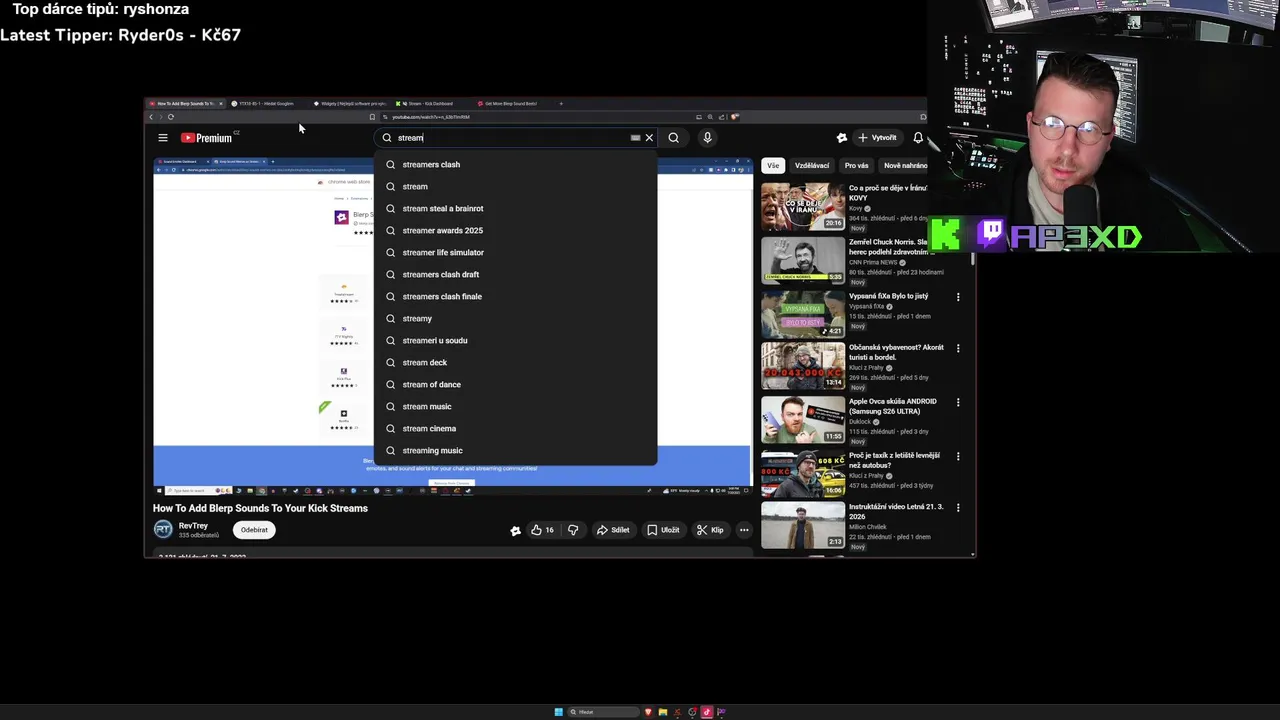Click the taskbar Hledat search box
This screenshot has height=720, width=1280.
[603, 712]
